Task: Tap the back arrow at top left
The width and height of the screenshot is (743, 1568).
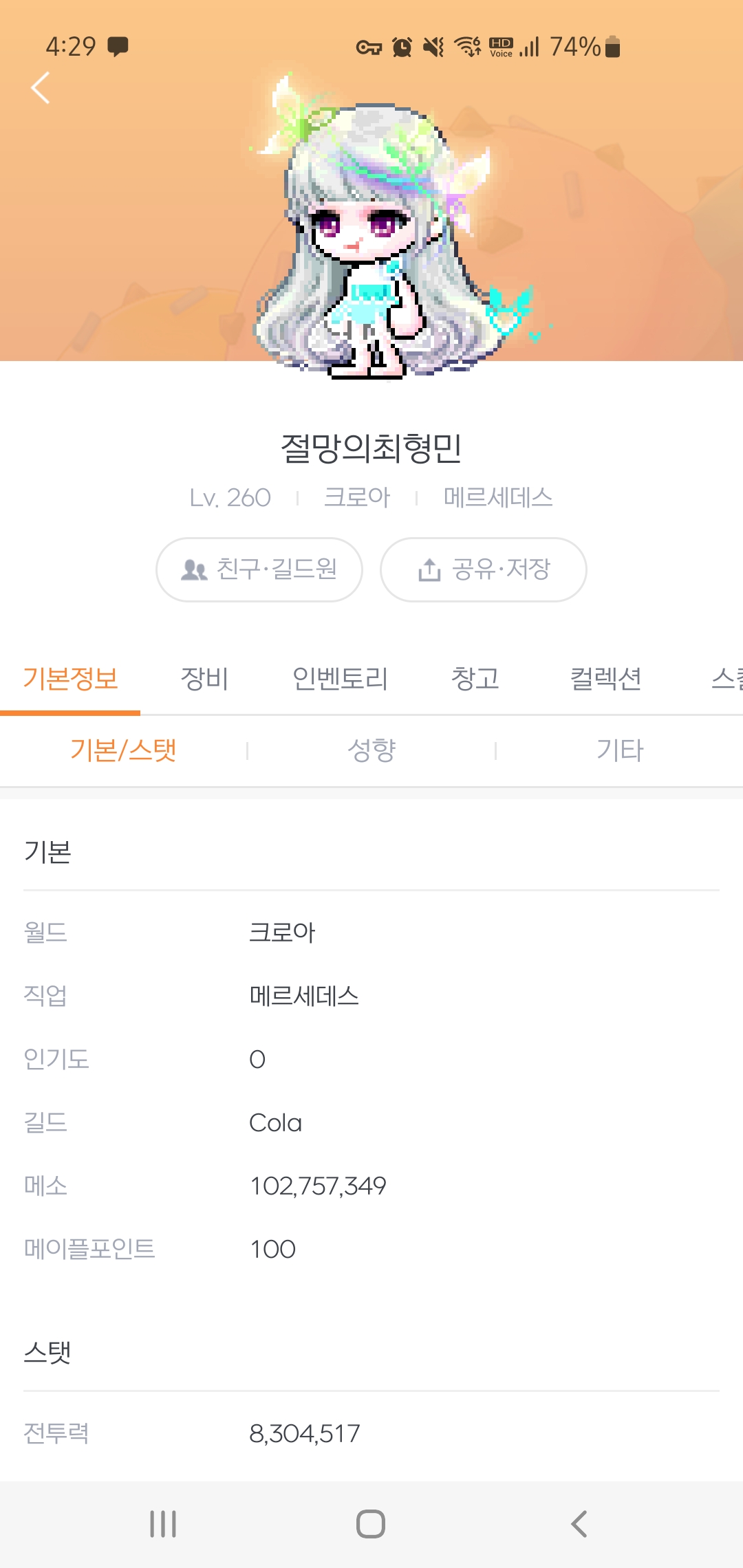Action: coord(41,88)
